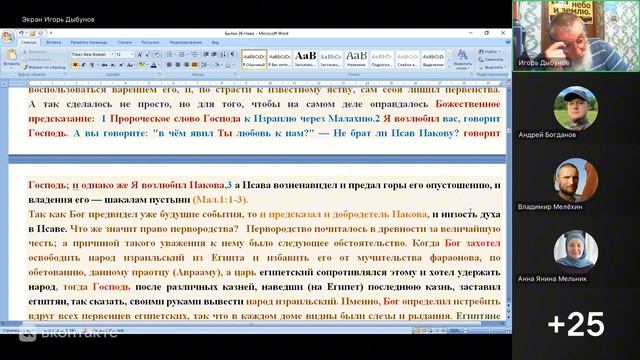This screenshot has height=360, width=640.
Task: Click the Increase Indent icon
Action: [214, 55]
